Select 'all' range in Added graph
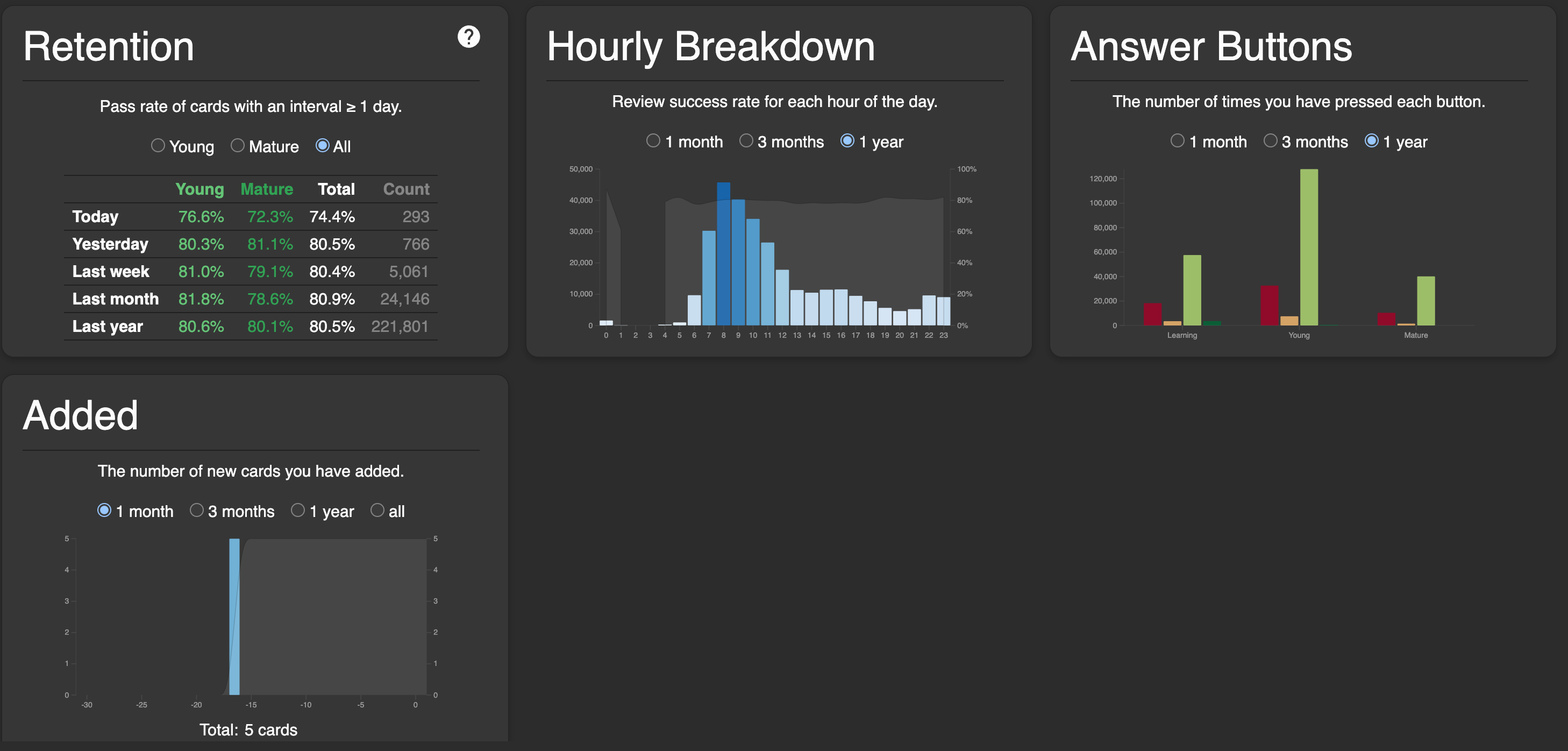Viewport: 1568px width, 751px height. pyautogui.click(x=377, y=511)
